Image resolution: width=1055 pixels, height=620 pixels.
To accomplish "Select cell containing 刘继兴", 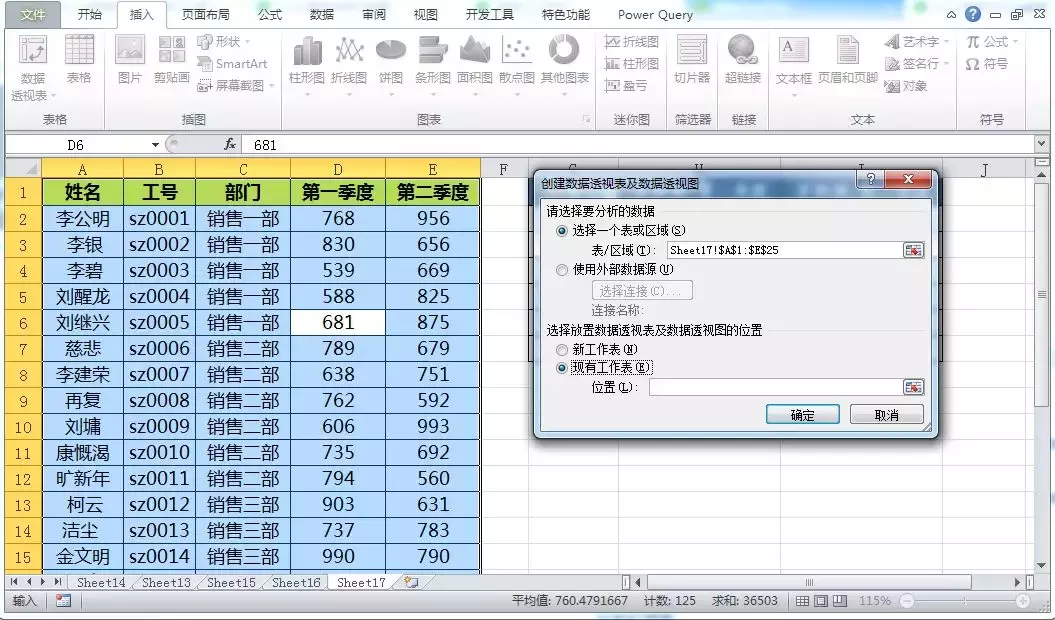I will click(x=83, y=322).
